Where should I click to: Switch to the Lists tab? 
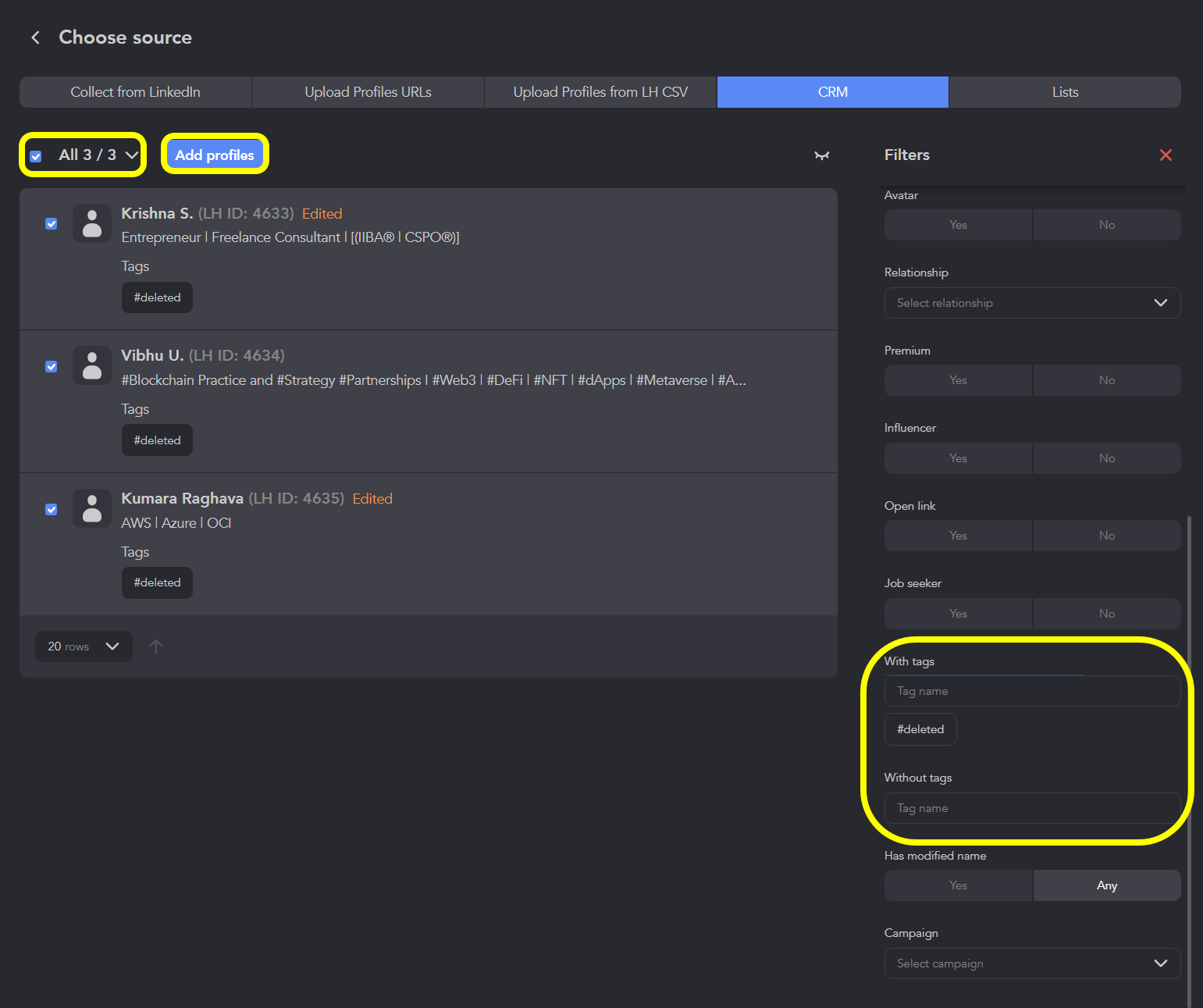tap(1065, 92)
